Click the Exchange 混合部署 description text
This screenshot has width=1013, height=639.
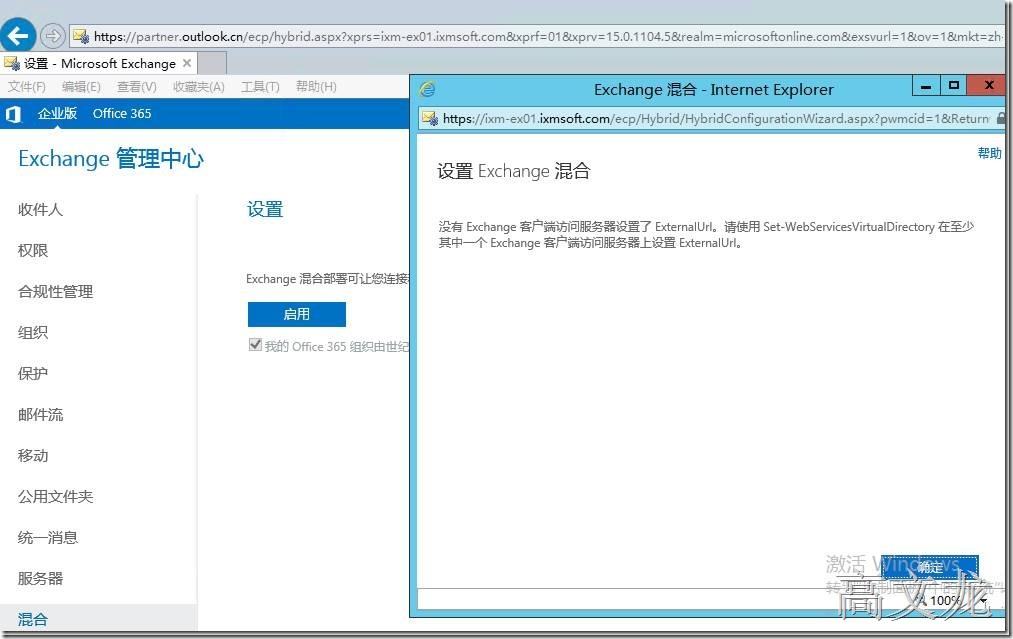tap(328, 279)
